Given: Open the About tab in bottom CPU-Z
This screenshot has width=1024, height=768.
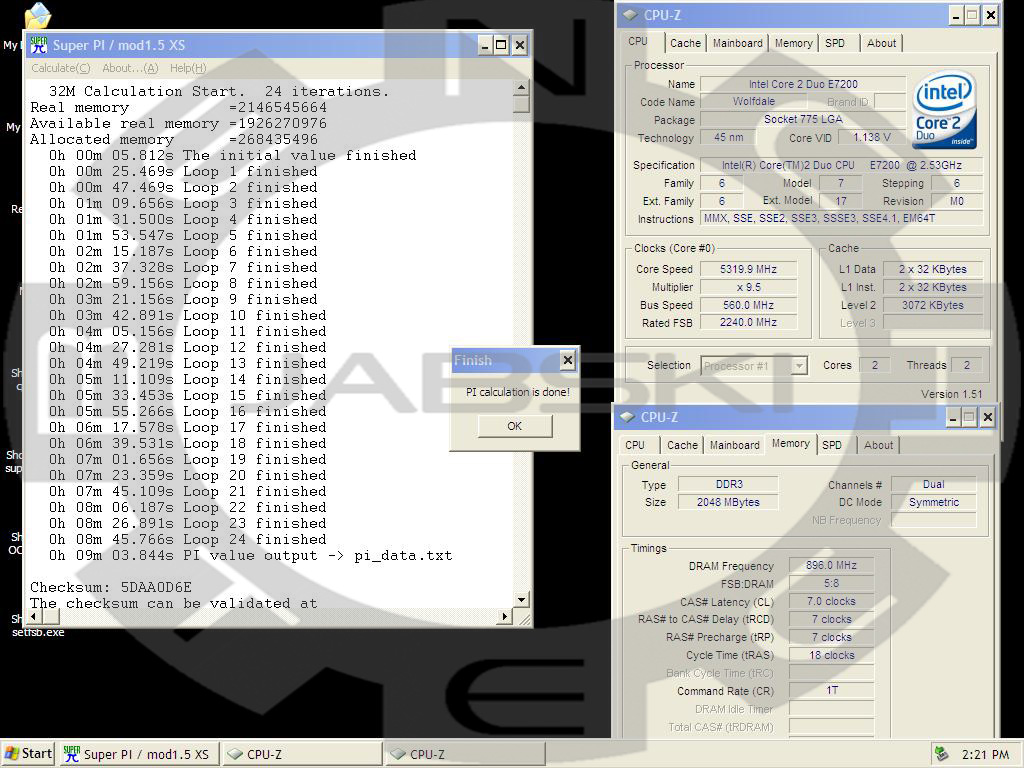Looking at the screenshot, I should (x=878, y=445).
